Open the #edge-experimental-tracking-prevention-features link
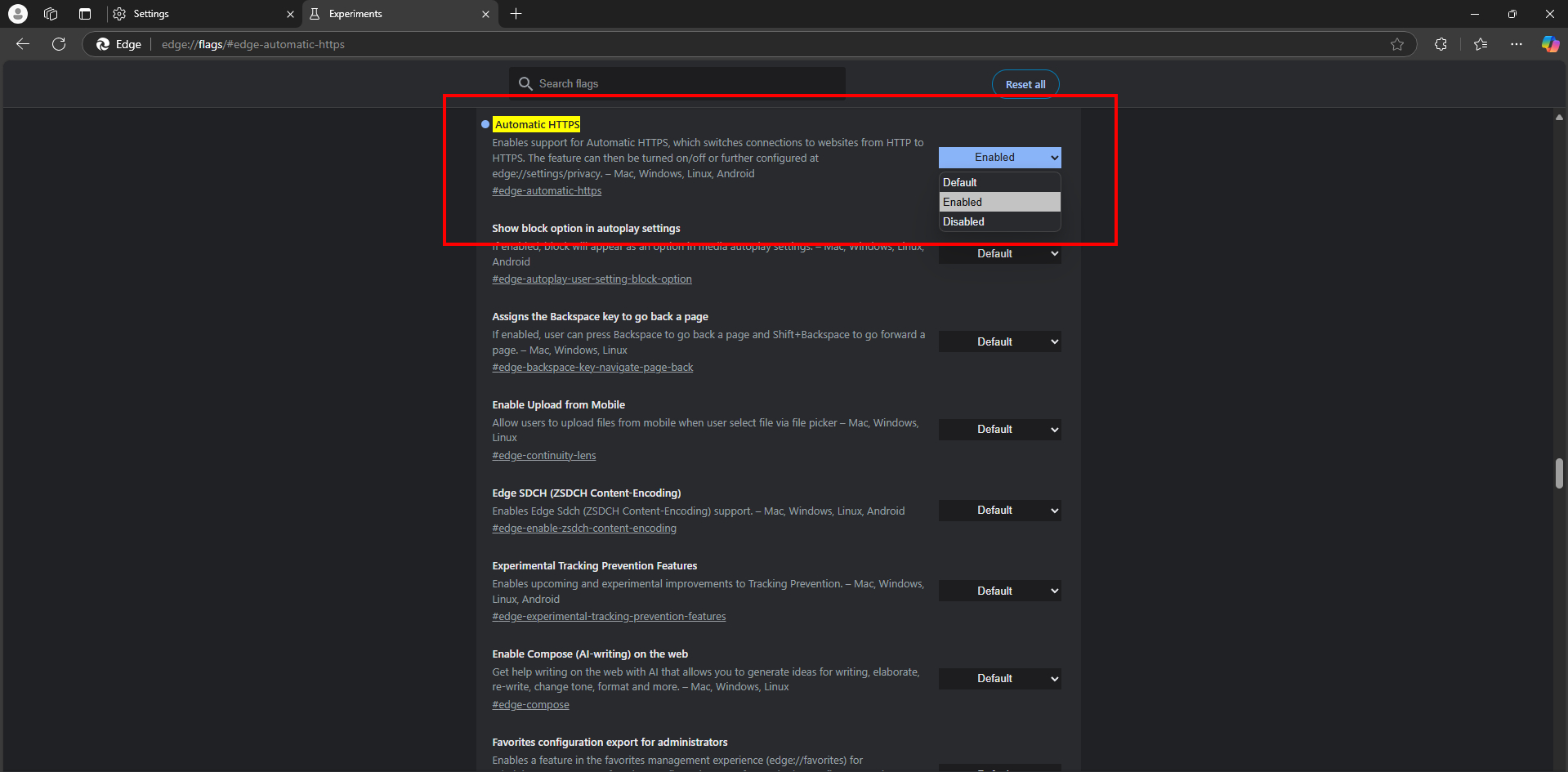Image resolution: width=1568 pixels, height=772 pixels. tap(609, 616)
